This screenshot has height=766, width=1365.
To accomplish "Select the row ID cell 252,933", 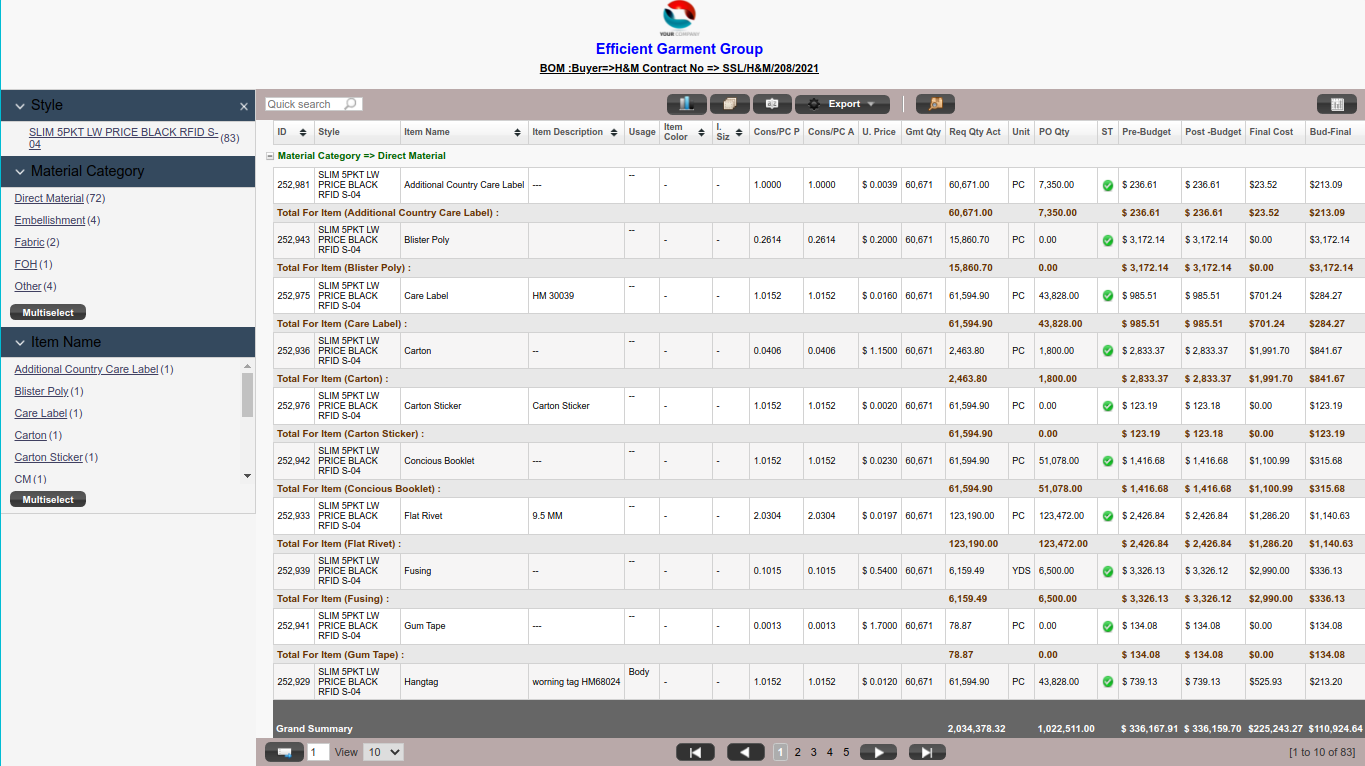I will 294,516.
